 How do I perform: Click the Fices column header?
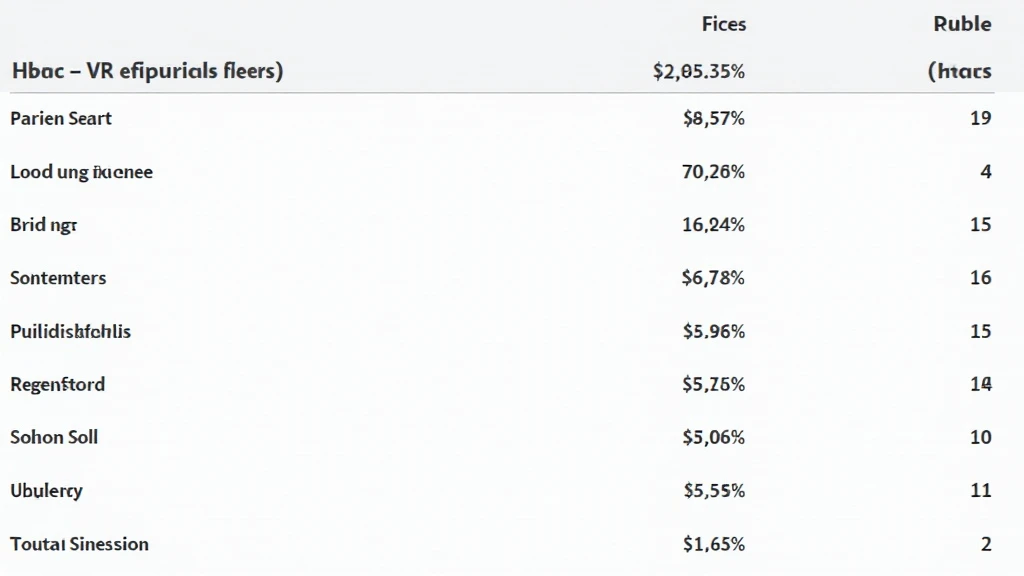point(724,24)
